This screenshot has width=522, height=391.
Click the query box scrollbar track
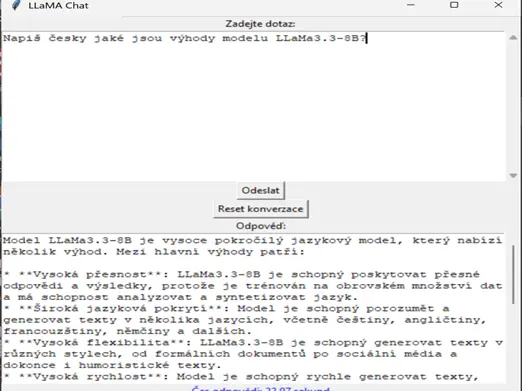pyautogui.click(x=513, y=107)
